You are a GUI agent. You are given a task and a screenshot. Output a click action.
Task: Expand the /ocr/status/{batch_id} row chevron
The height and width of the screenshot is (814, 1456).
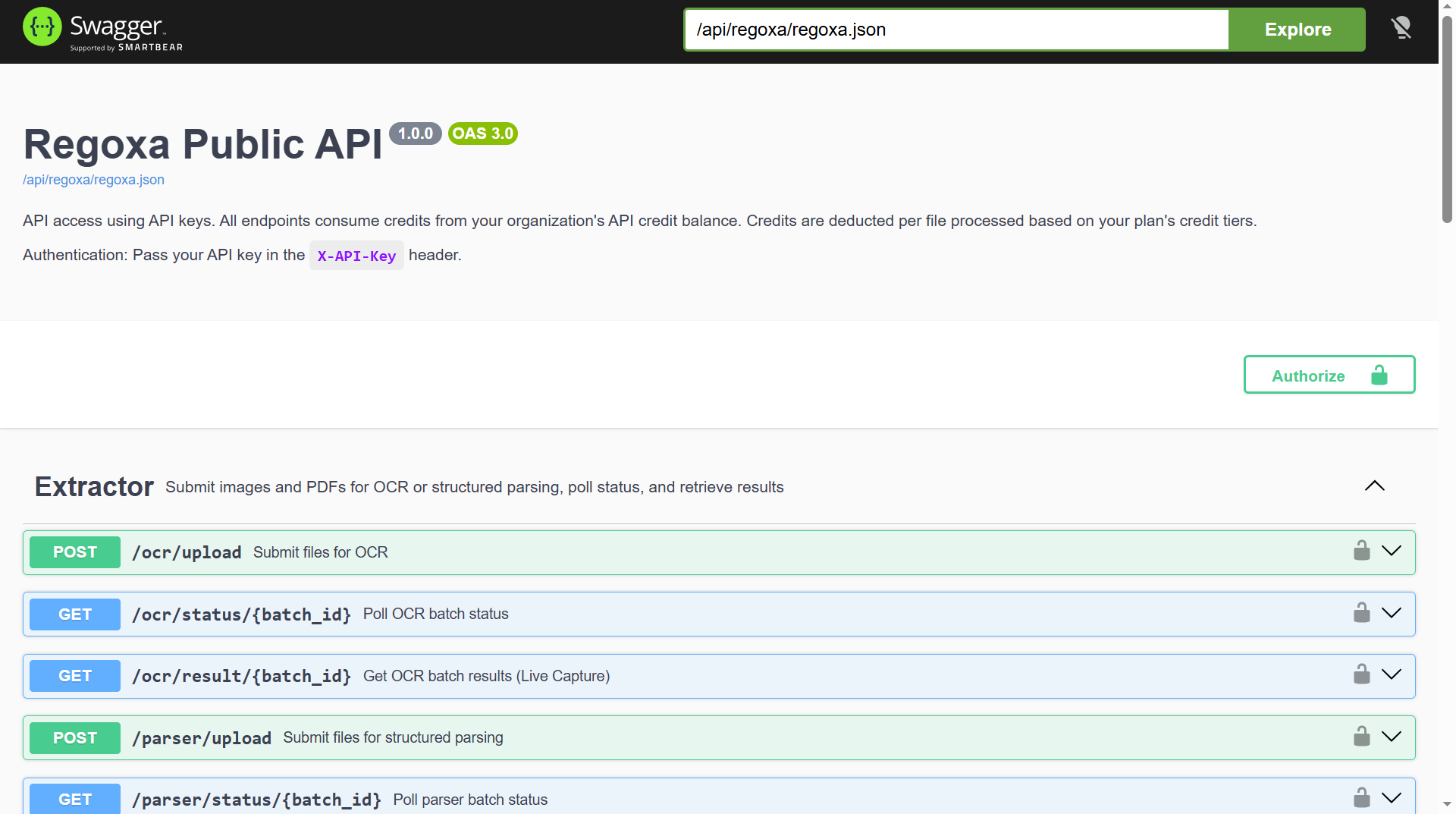point(1392,613)
